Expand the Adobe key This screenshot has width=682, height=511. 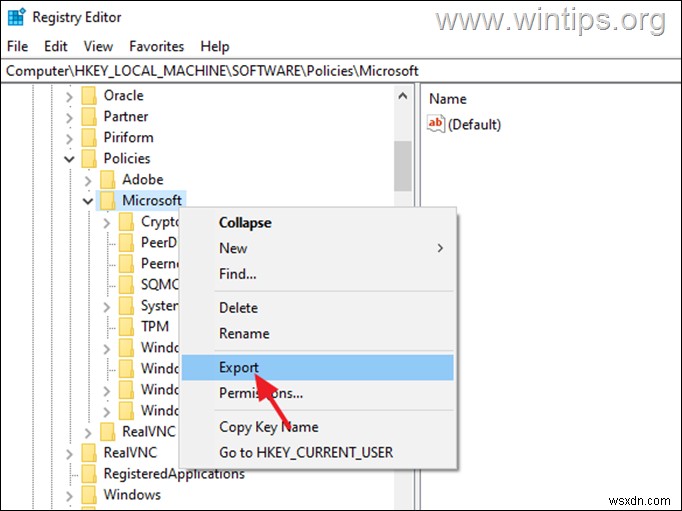point(88,180)
